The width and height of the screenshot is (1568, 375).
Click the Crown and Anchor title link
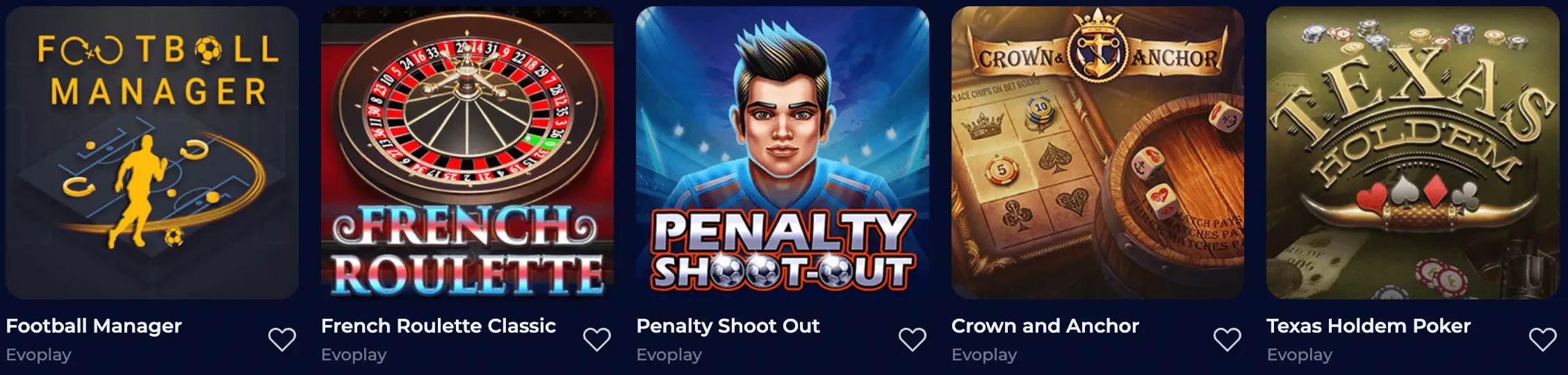tap(1045, 326)
